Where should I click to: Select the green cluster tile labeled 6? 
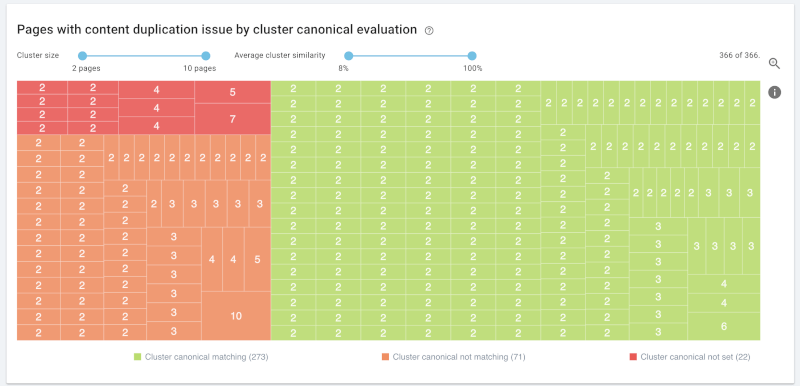[x=724, y=326]
